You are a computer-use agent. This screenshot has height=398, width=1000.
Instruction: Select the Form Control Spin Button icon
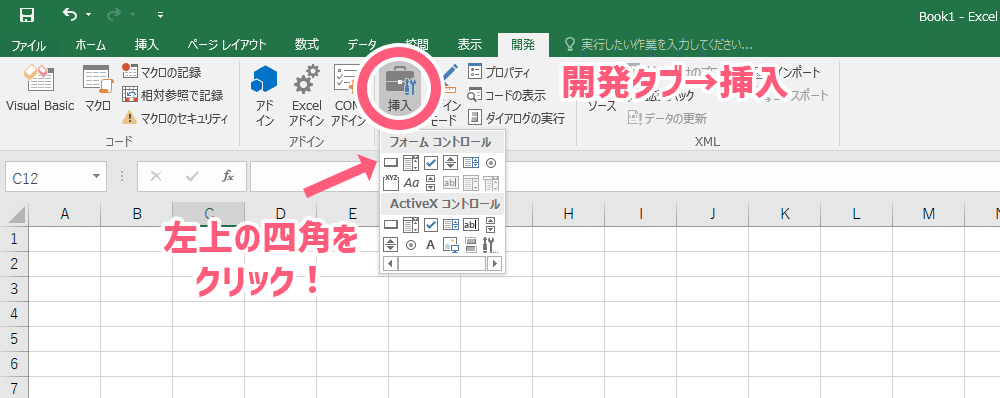(450, 163)
